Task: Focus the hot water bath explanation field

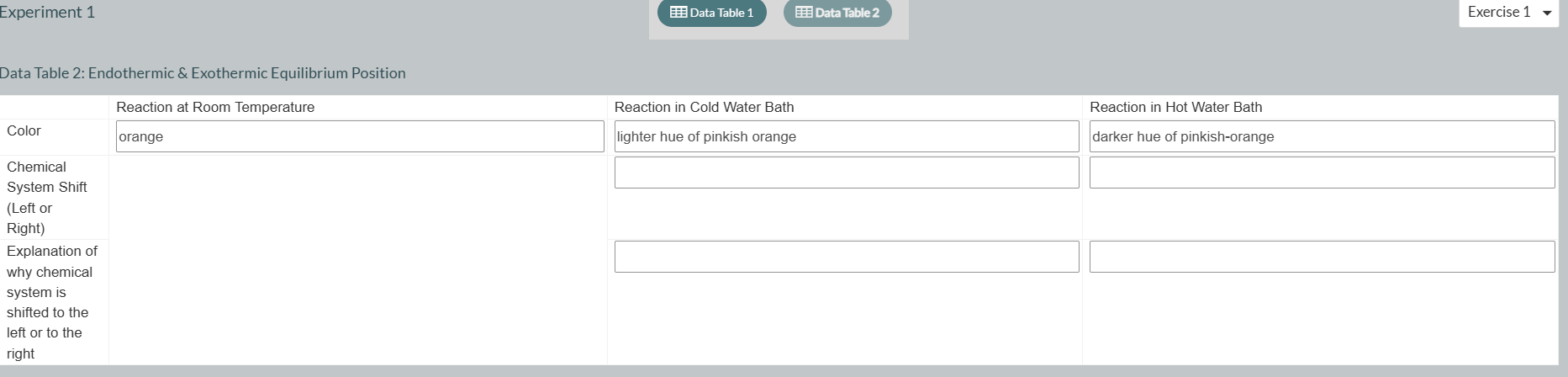Action: pos(1322,257)
